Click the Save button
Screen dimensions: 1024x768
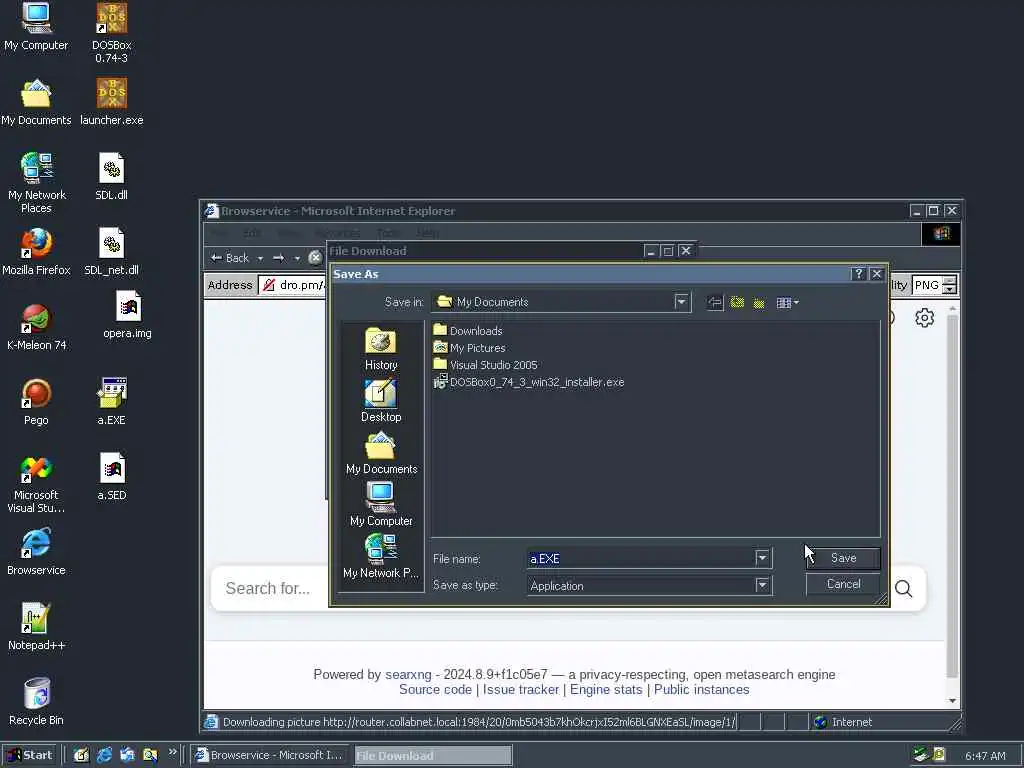coord(843,558)
